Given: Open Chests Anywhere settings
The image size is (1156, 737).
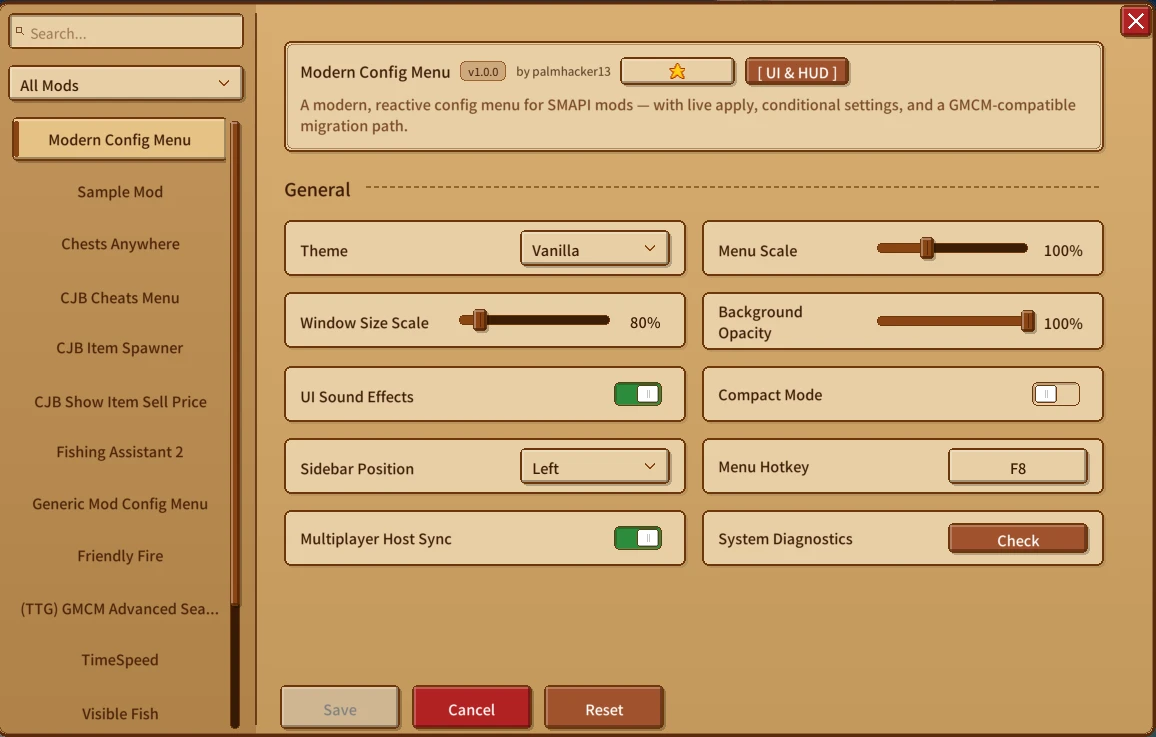Looking at the screenshot, I should [120, 244].
